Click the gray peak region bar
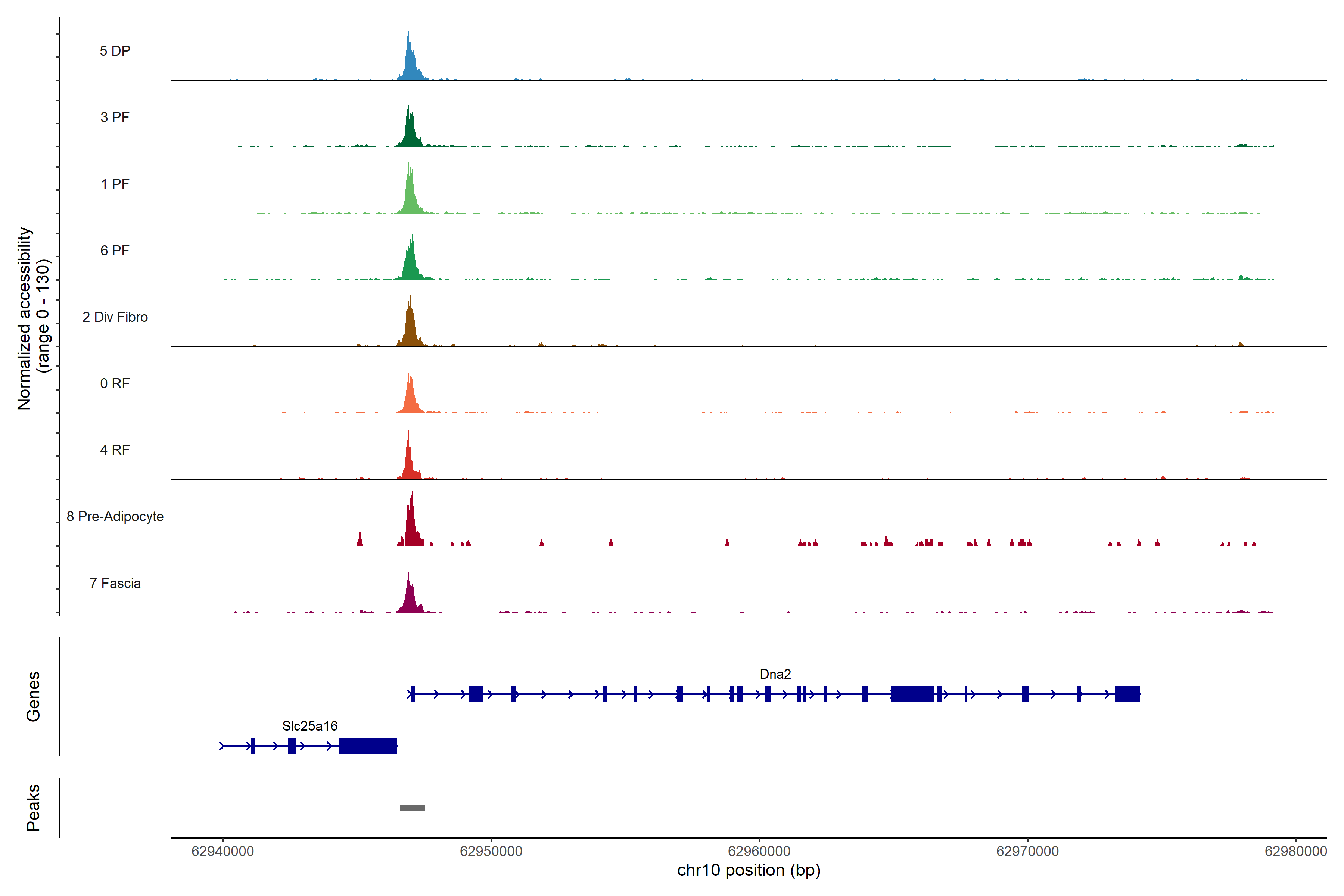Image resolution: width=1344 pixels, height=896 pixels. tap(412, 808)
